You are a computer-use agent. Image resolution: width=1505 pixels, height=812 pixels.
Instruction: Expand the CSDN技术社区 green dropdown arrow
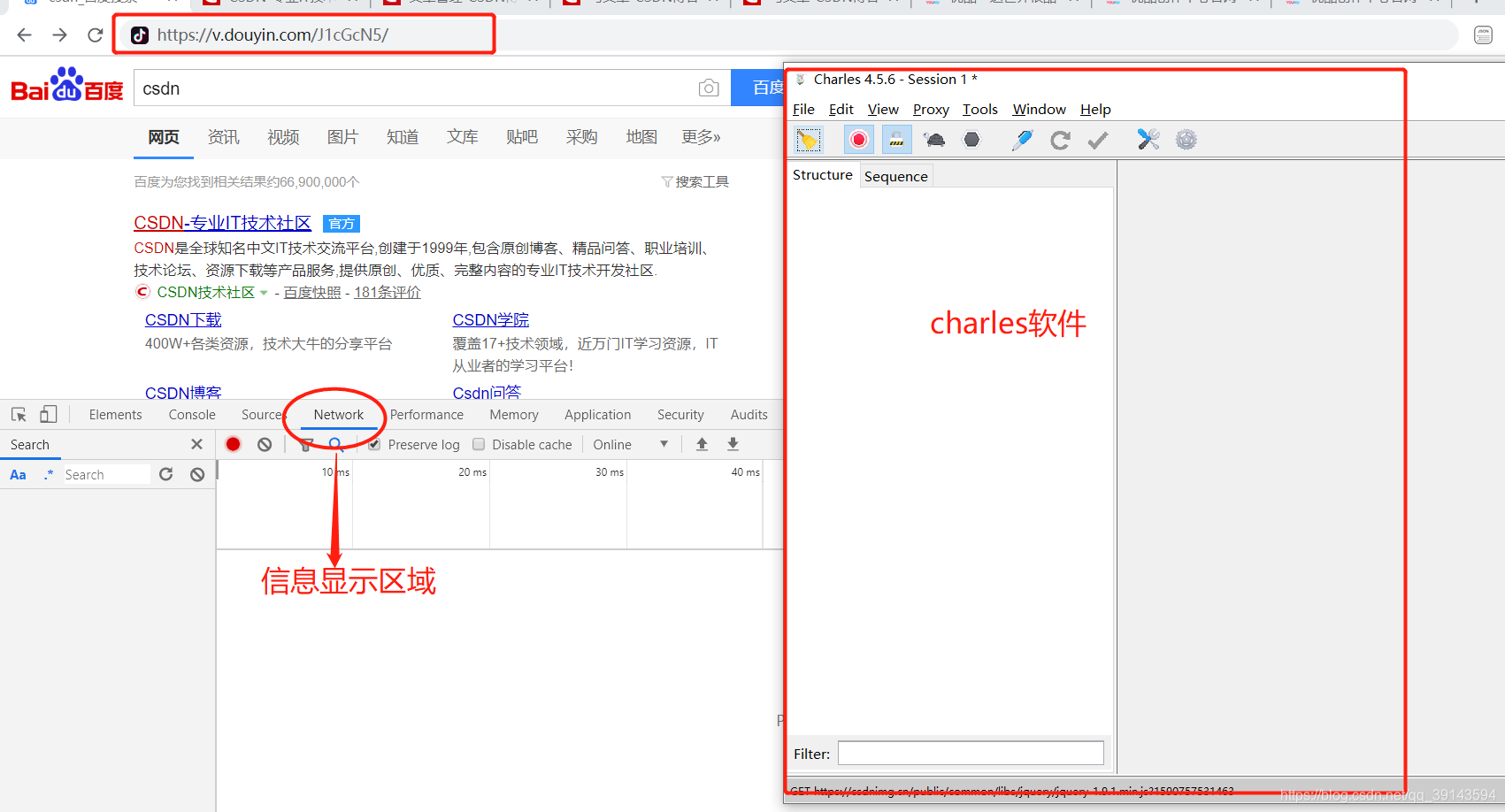(x=264, y=293)
